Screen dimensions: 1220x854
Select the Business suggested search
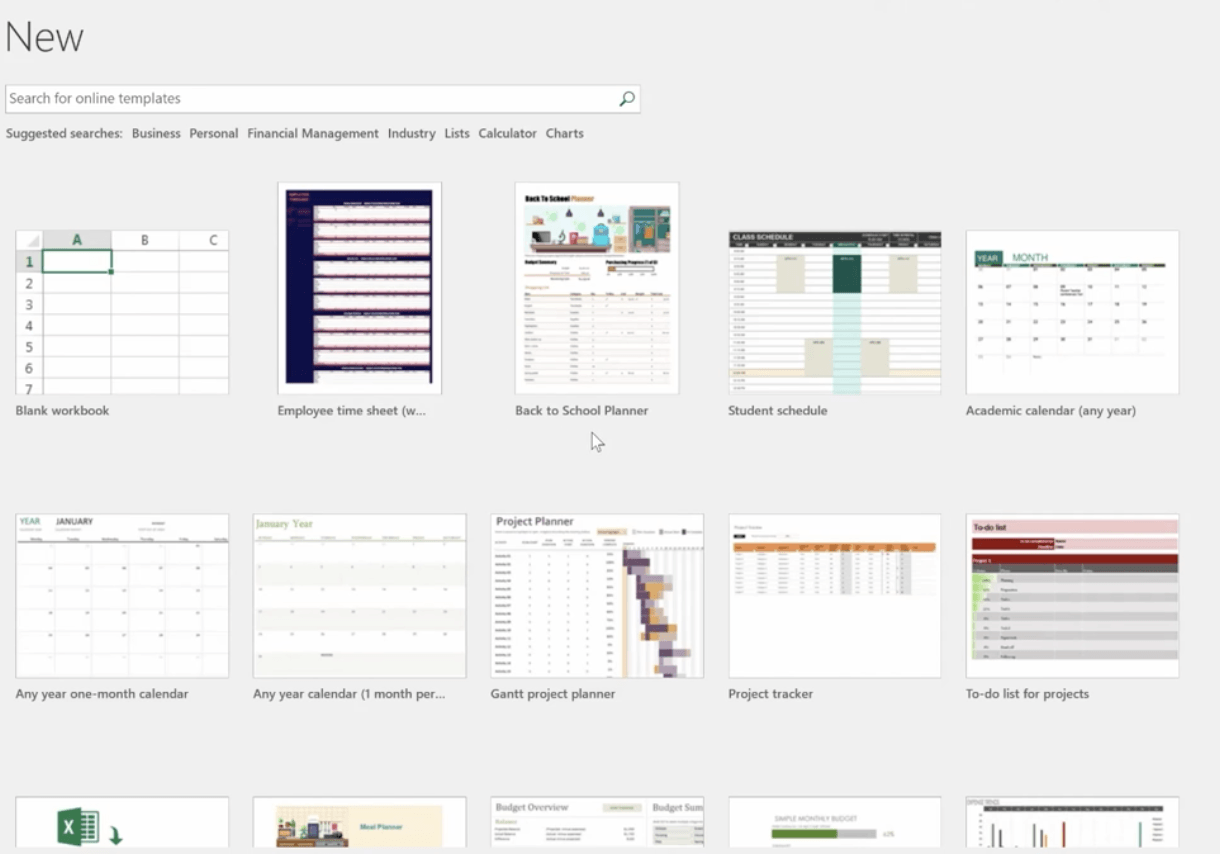[156, 133]
